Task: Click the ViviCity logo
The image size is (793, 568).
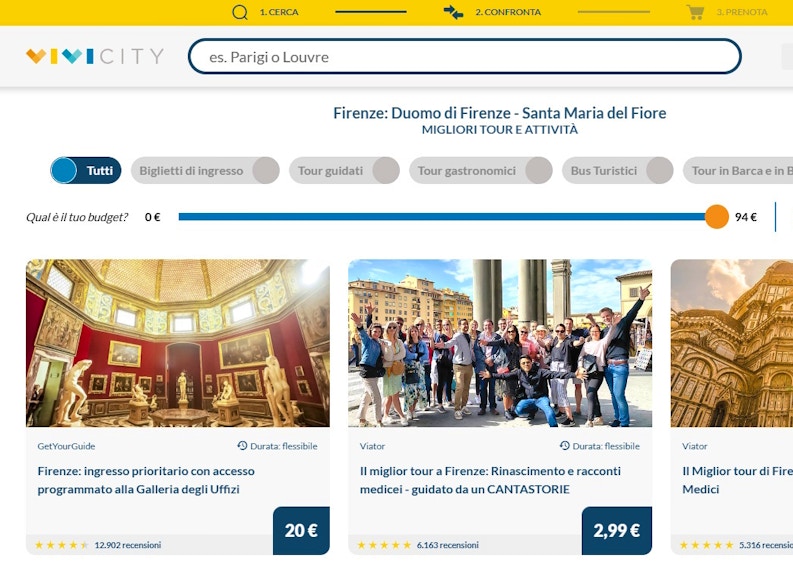Action: pos(95,56)
